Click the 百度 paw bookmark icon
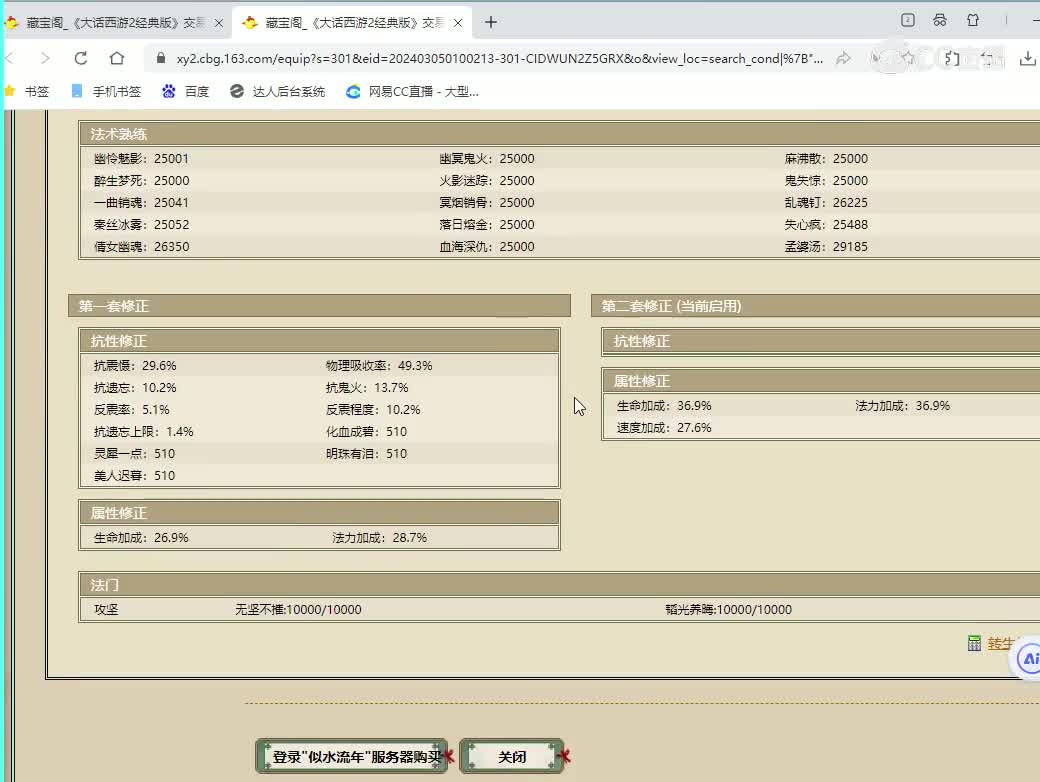This screenshot has width=1040, height=782. tap(168, 92)
